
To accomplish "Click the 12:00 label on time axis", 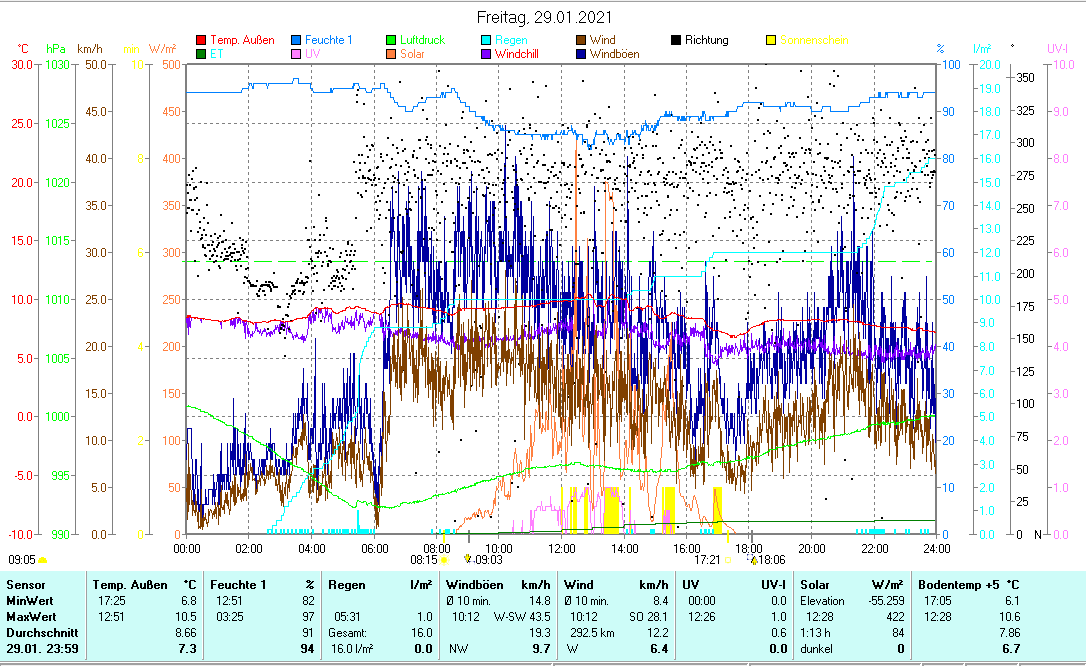I will pyautogui.click(x=562, y=548).
